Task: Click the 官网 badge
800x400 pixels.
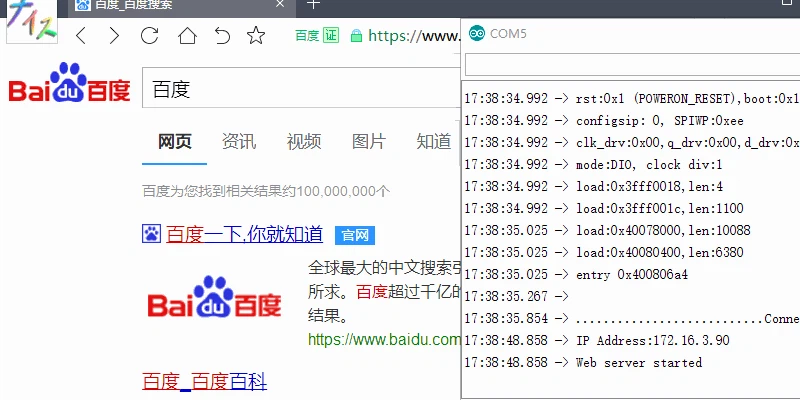Action: coord(355,235)
